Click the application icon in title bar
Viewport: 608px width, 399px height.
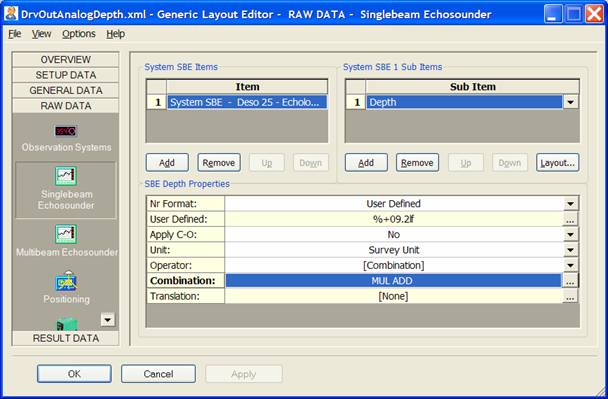pyautogui.click(x=10, y=14)
